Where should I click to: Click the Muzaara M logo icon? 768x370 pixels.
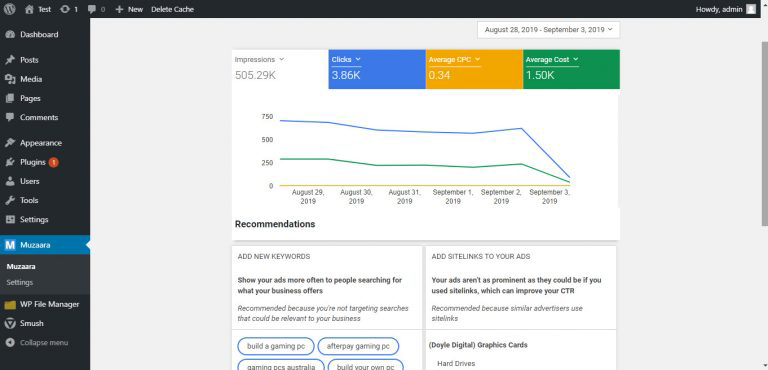pos(10,245)
